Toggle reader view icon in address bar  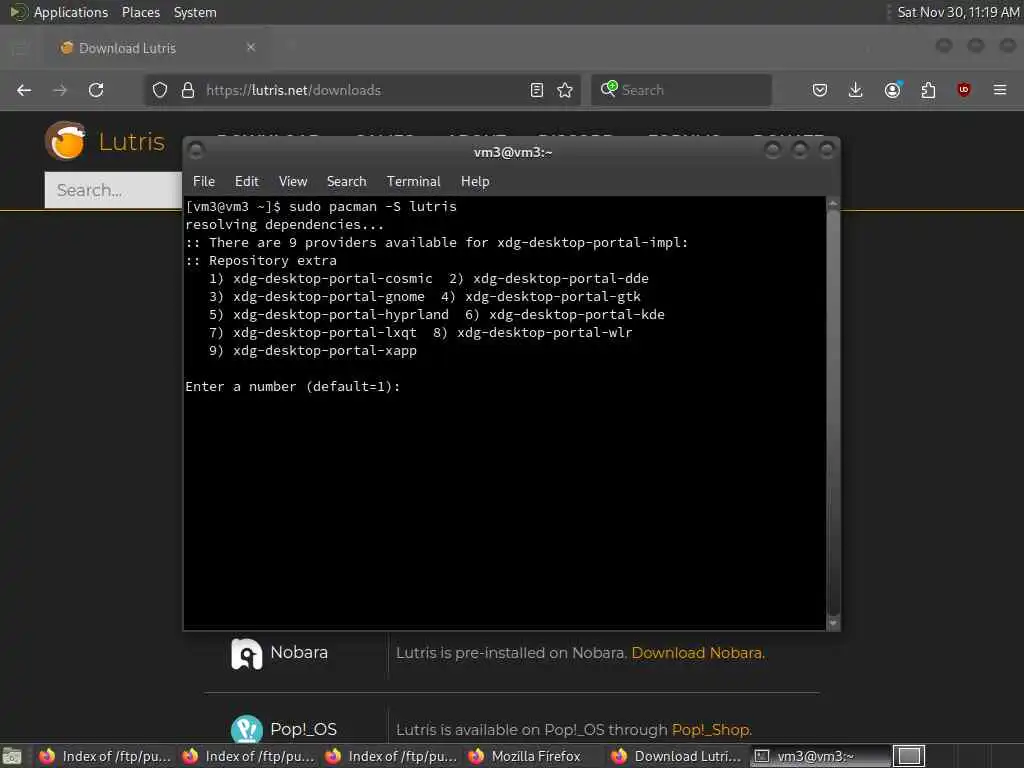pos(536,90)
